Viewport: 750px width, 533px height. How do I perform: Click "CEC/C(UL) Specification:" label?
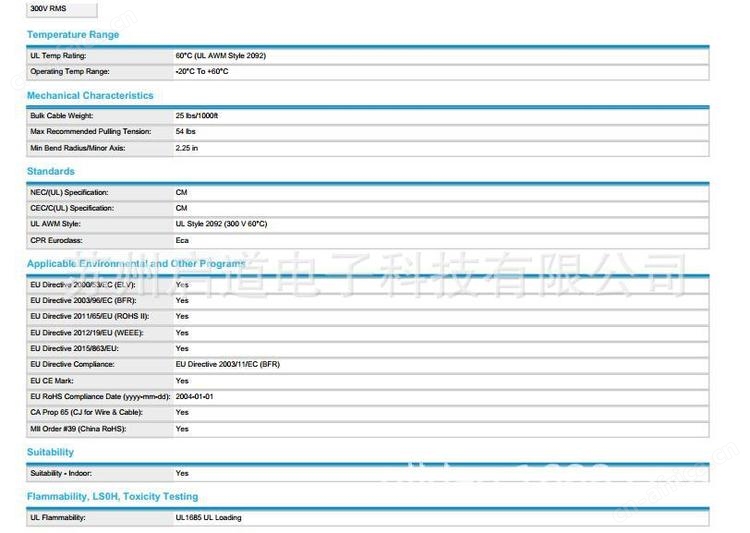tap(72, 208)
